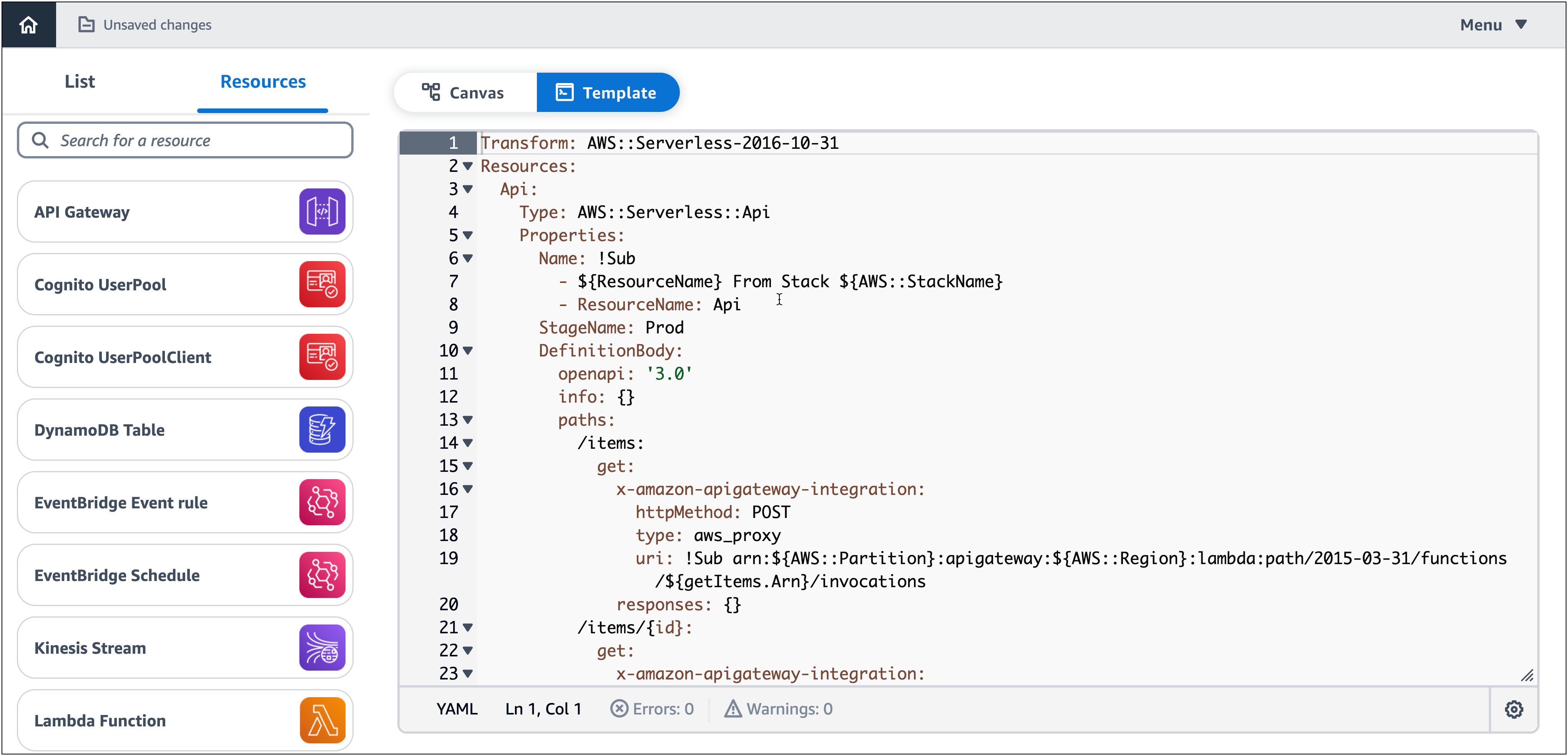The height and width of the screenshot is (756, 1568).
Task: Click the List view toggle
Action: pos(79,81)
